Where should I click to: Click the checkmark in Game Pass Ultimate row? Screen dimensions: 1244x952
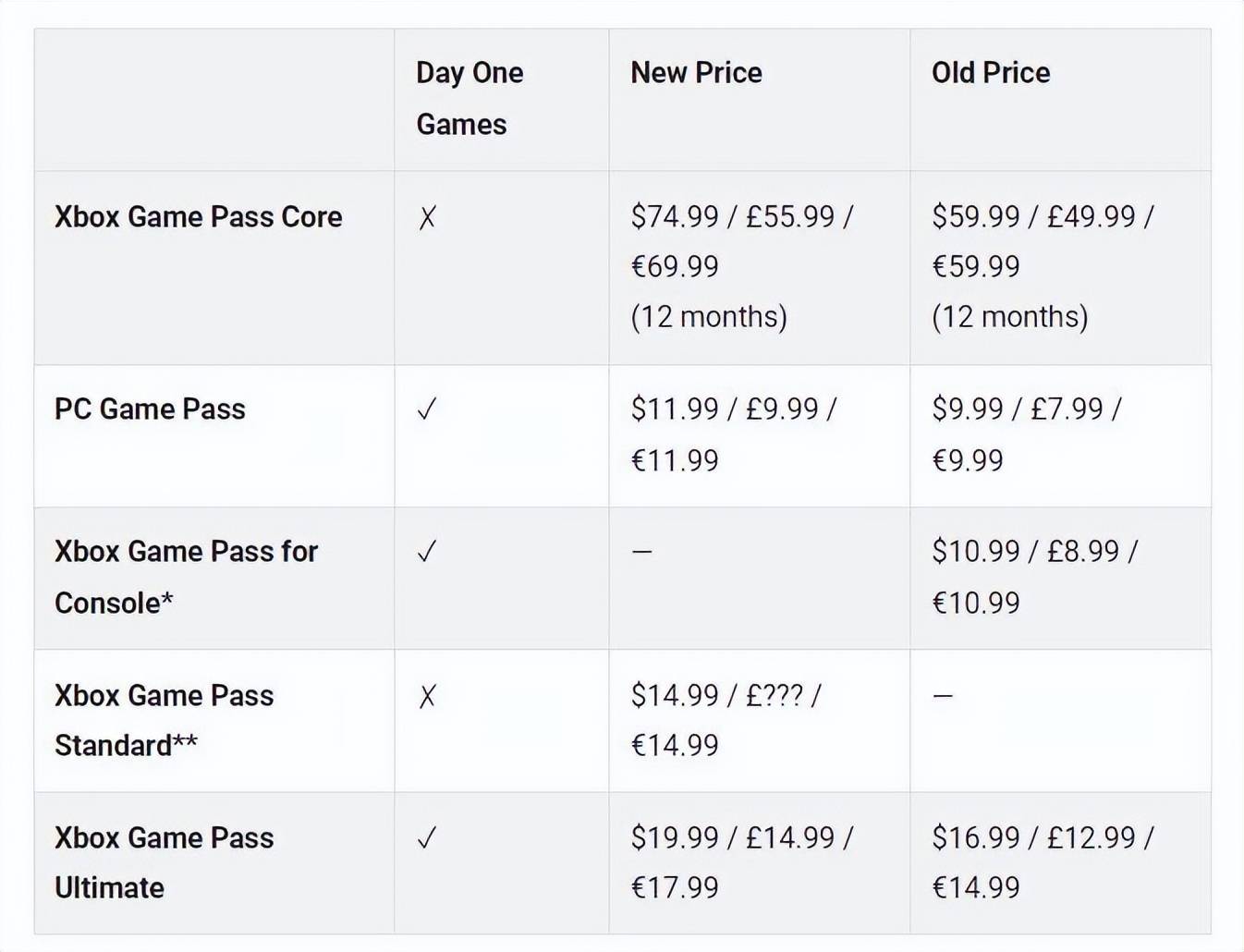426,838
